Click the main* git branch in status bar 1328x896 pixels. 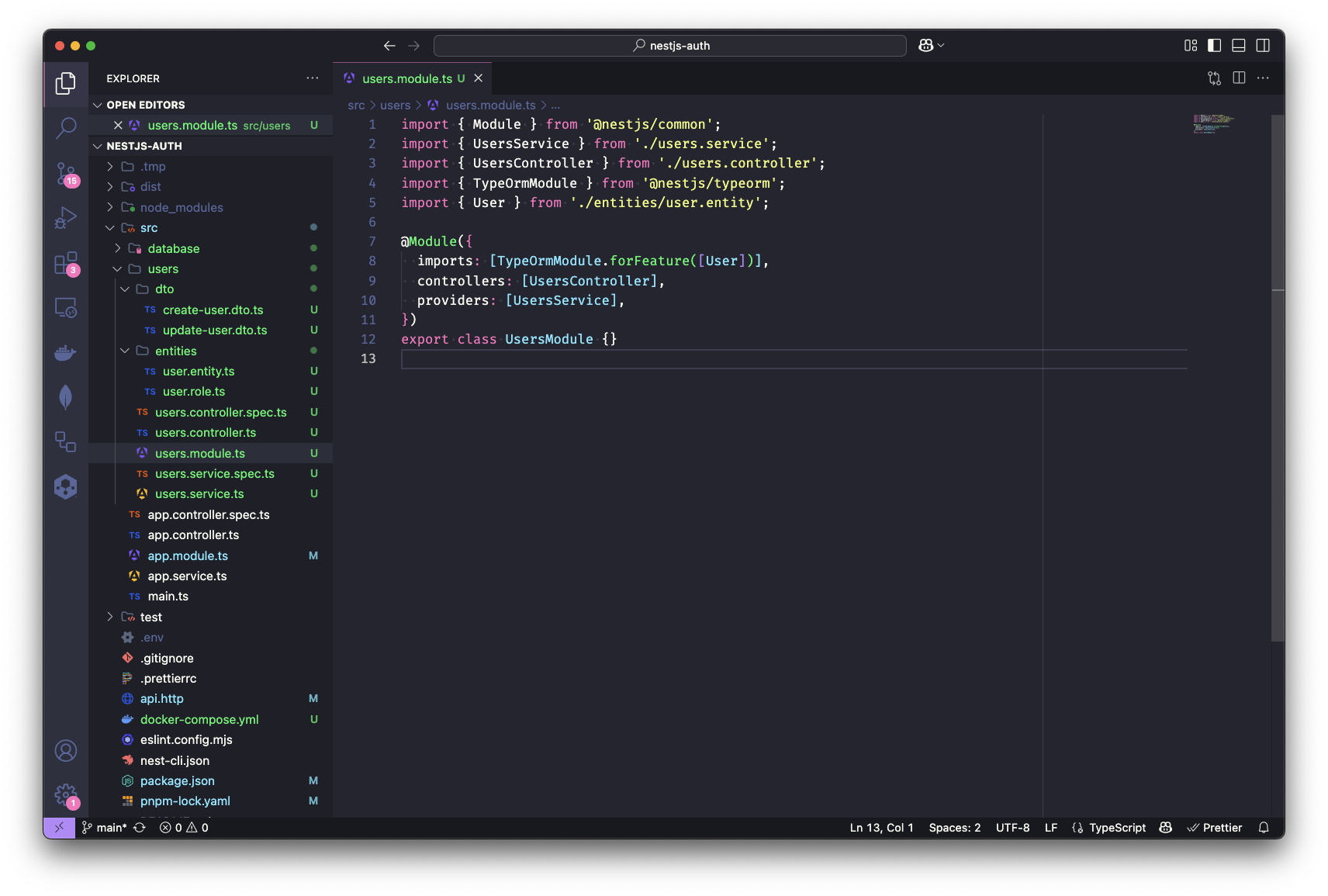pos(105,828)
